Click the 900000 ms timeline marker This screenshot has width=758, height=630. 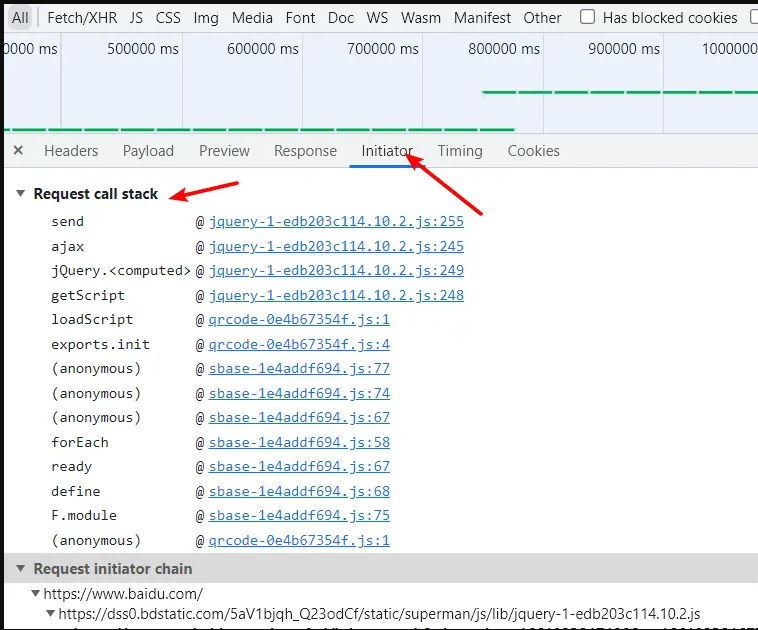(x=624, y=49)
